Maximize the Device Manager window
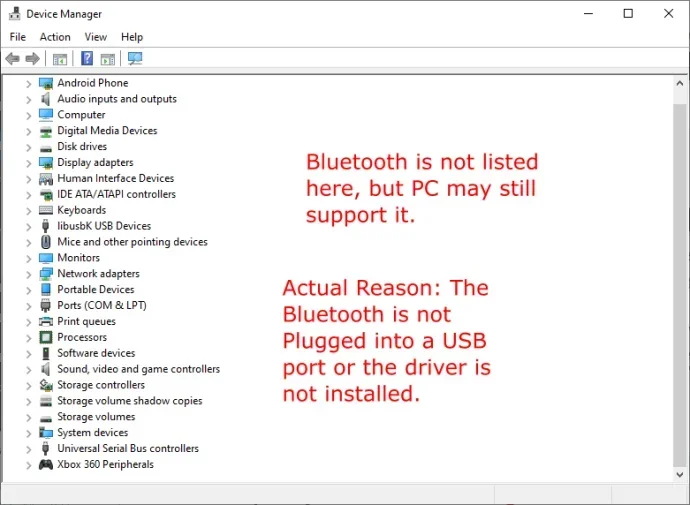 click(x=628, y=14)
